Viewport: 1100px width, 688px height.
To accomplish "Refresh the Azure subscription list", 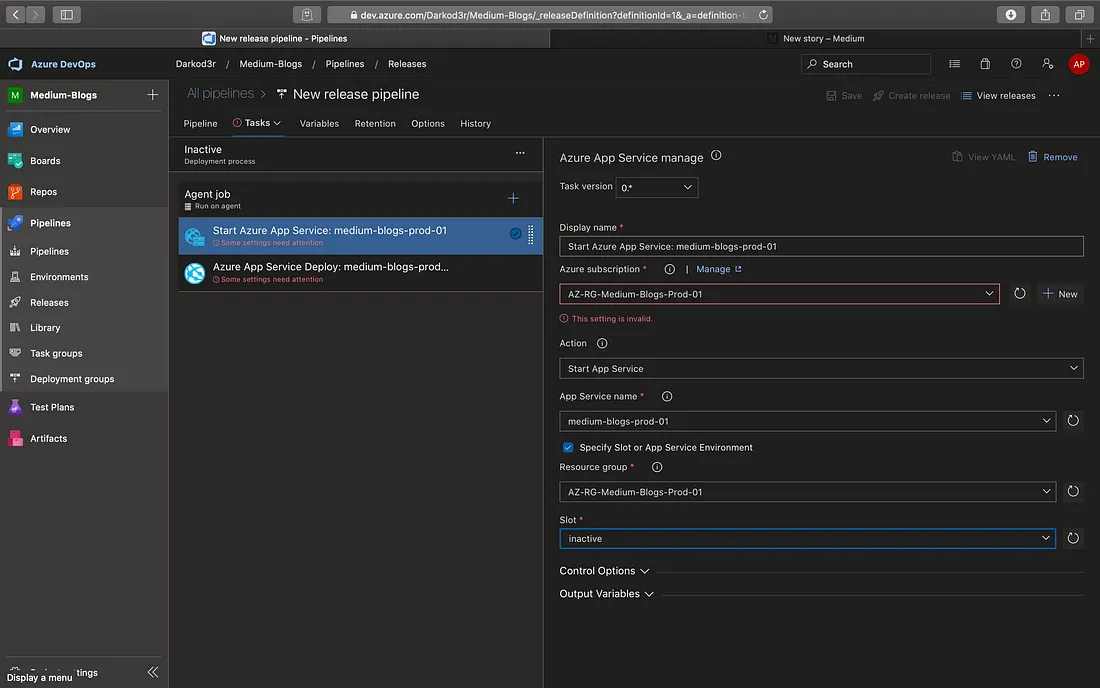I will [x=1019, y=294].
